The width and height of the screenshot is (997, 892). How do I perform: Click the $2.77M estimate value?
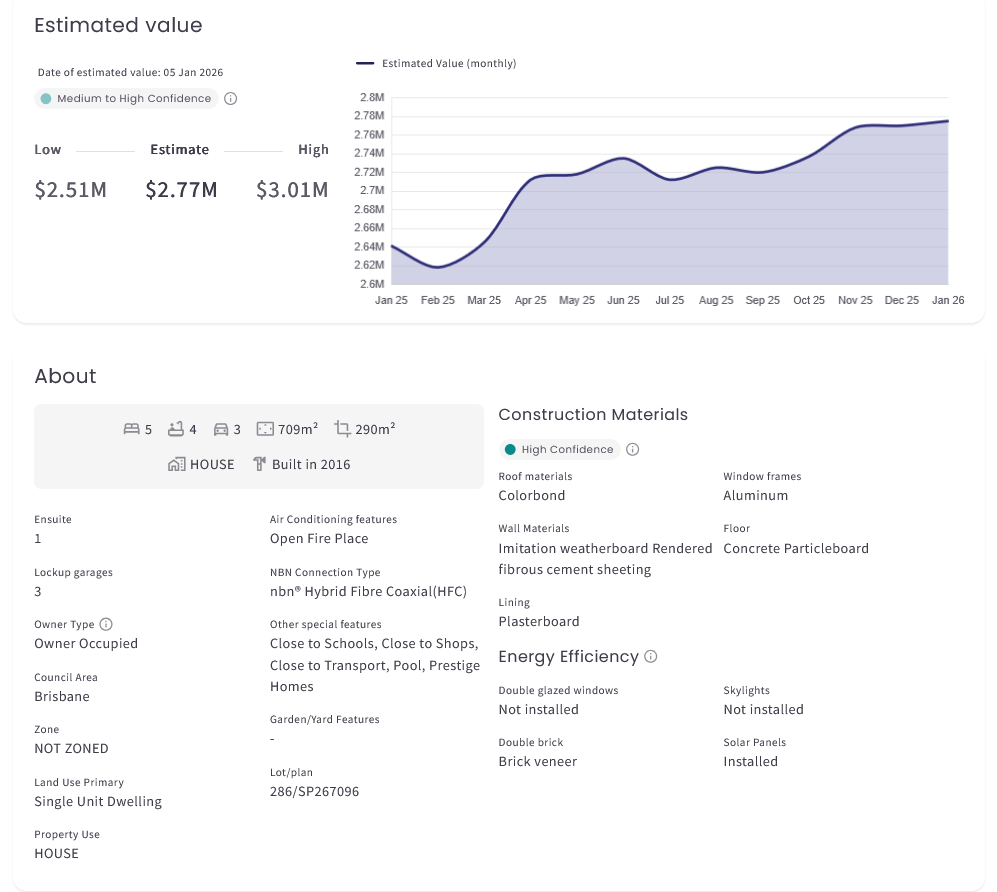pyautogui.click(x=181, y=189)
